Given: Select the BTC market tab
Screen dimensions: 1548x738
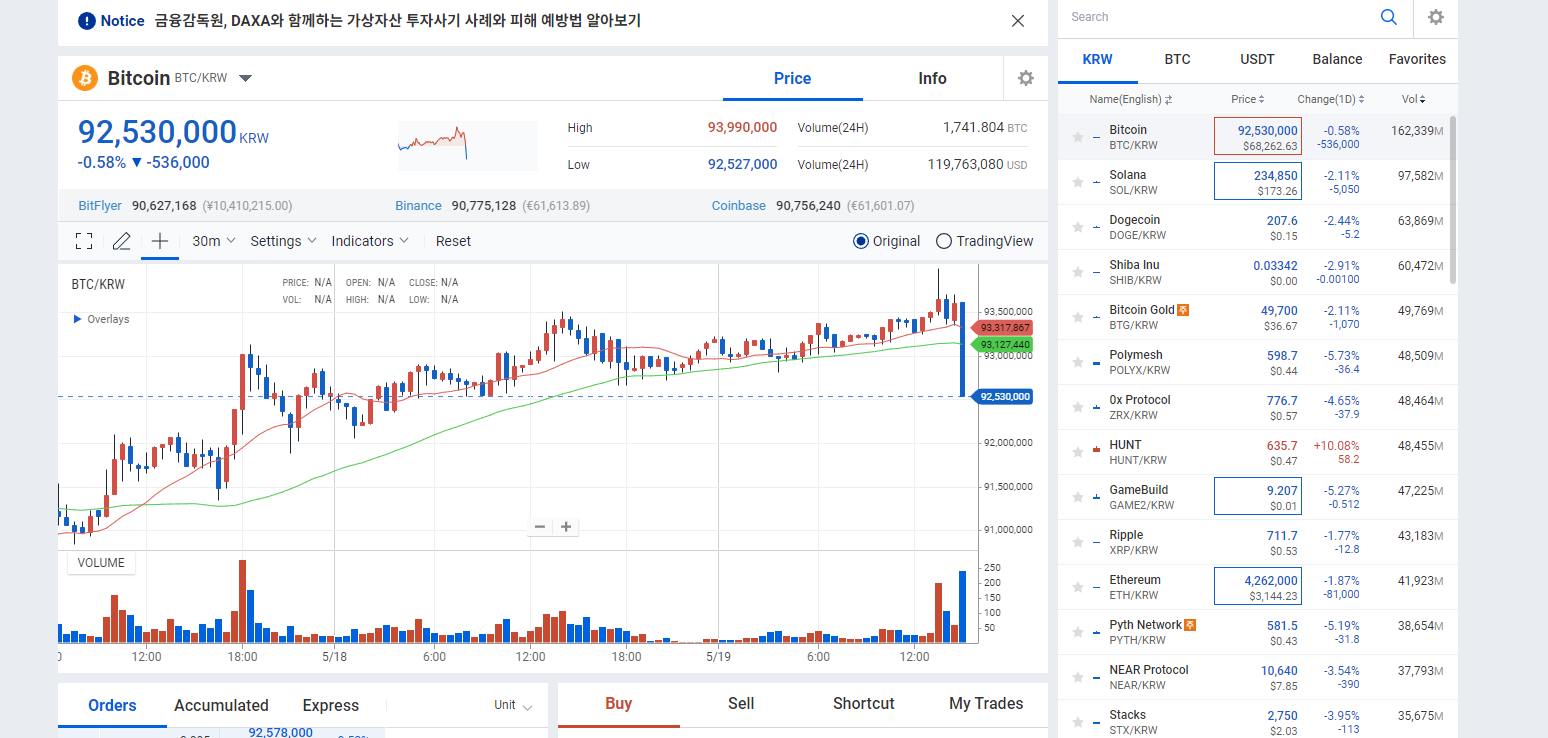Looking at the screenshot, I should click(1178, 59).
